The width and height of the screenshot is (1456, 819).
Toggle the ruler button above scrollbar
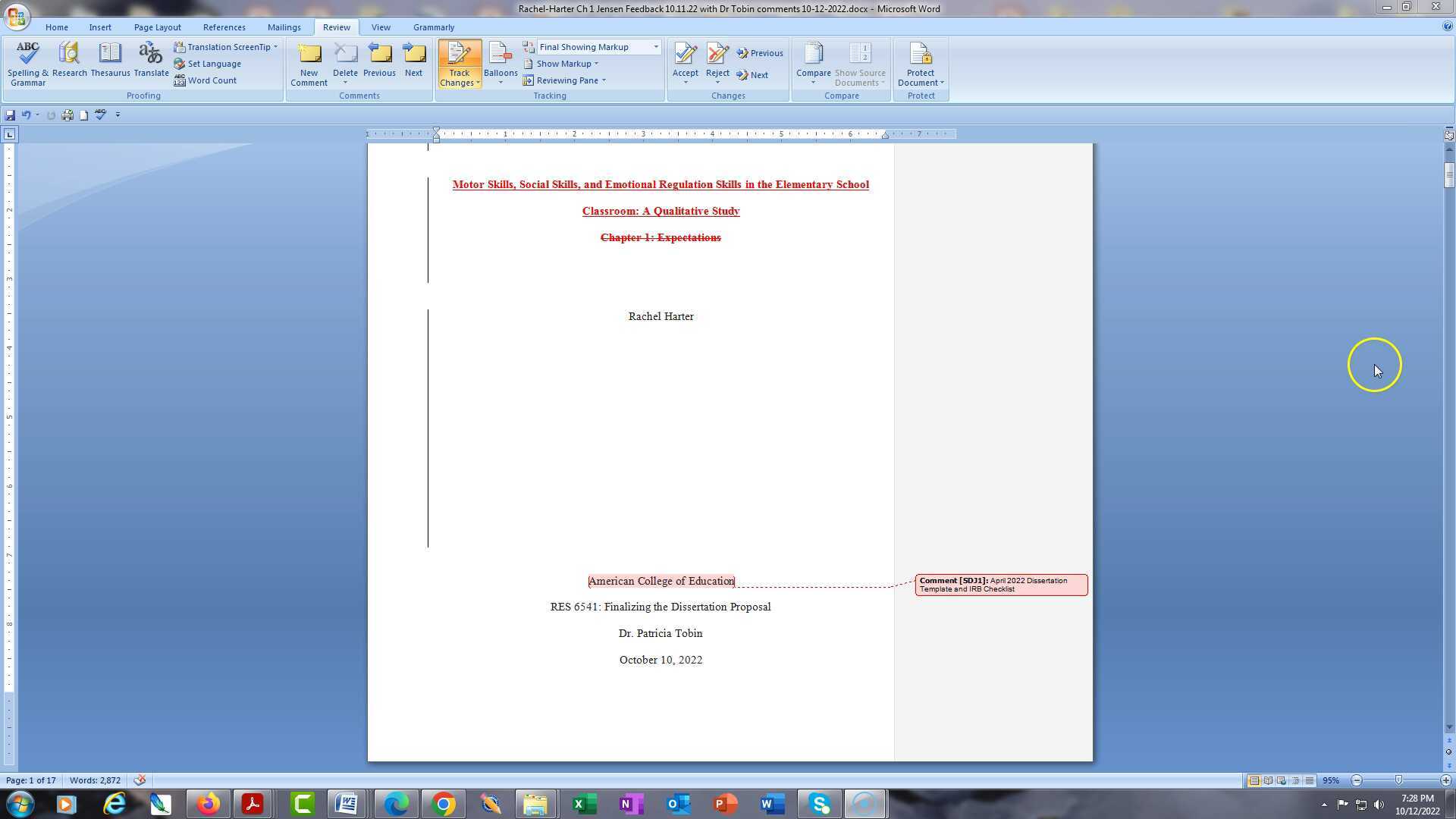coord(1448,135)
